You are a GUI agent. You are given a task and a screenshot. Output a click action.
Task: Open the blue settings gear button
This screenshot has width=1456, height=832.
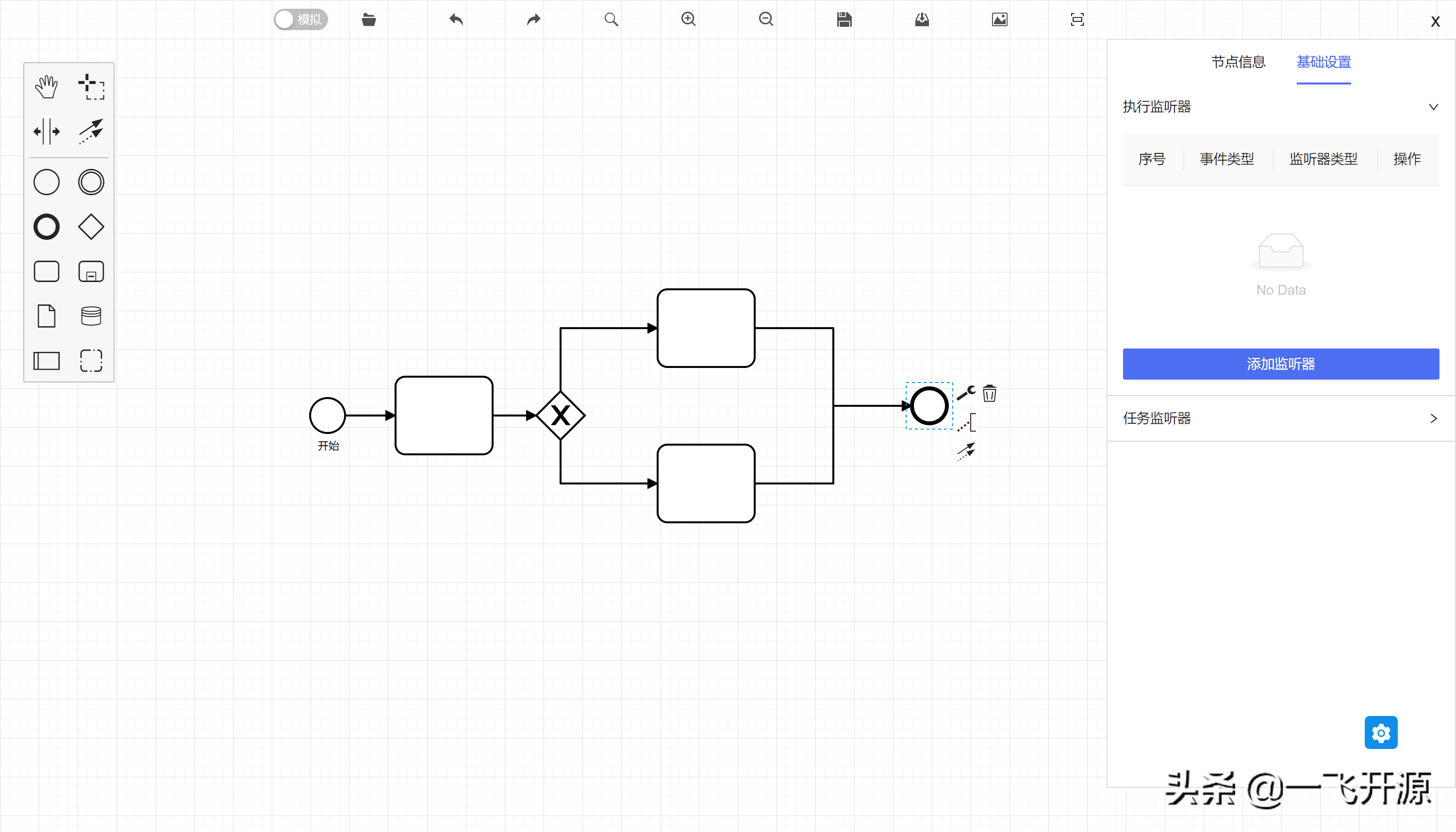click(1381, 732)
